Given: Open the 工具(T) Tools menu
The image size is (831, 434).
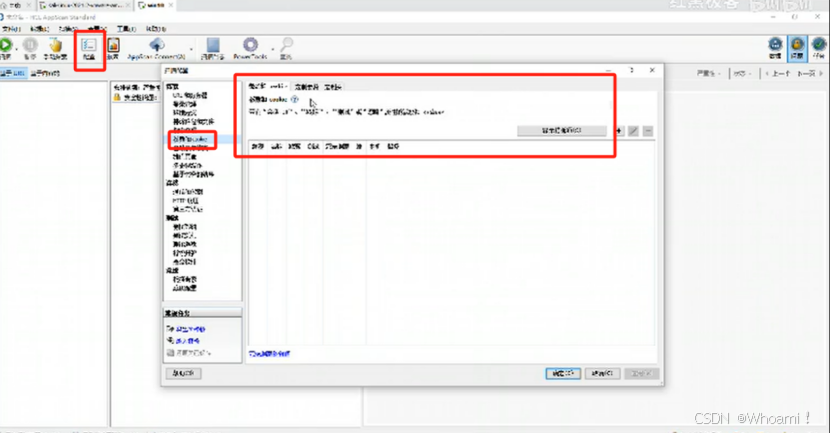Looking at the screenshot, I should point(127,29).
